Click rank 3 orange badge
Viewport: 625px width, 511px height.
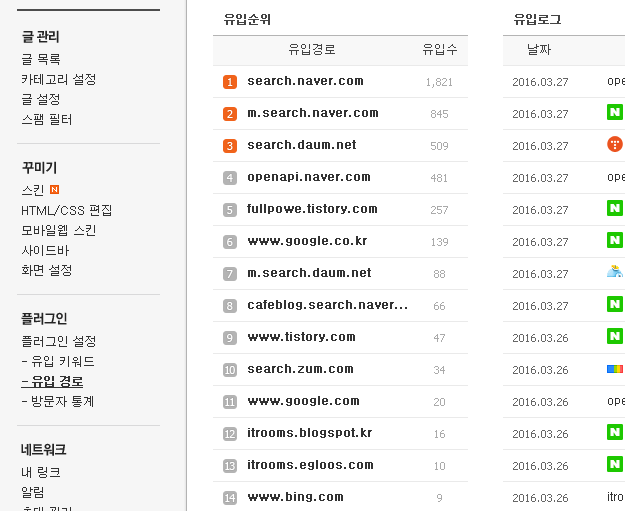pos(230,146)
